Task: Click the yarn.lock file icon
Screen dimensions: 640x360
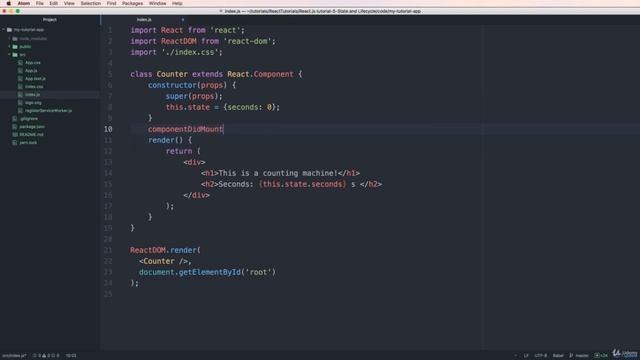Action: point(15,142)
